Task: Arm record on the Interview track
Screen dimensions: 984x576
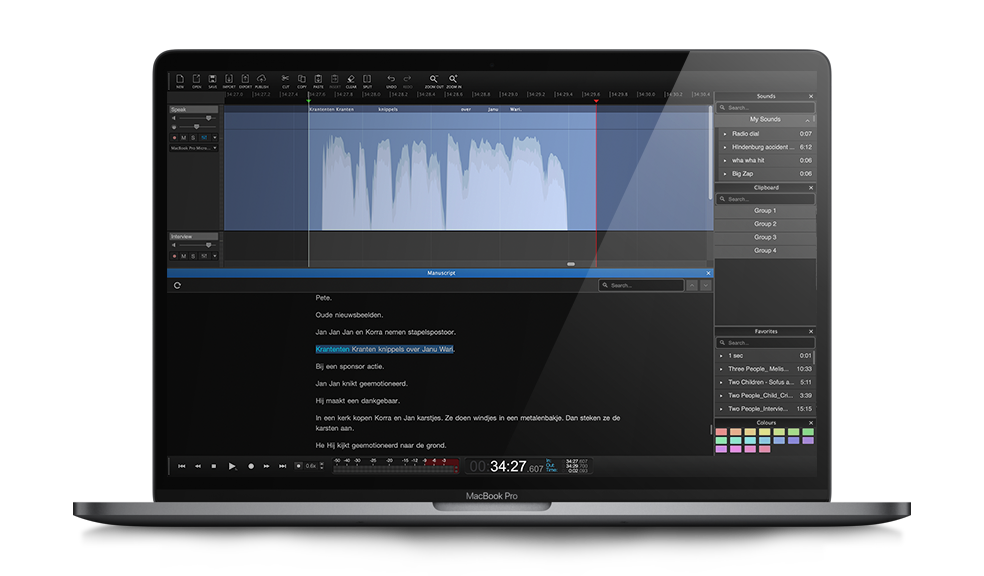Action: (x=174, y=256)
